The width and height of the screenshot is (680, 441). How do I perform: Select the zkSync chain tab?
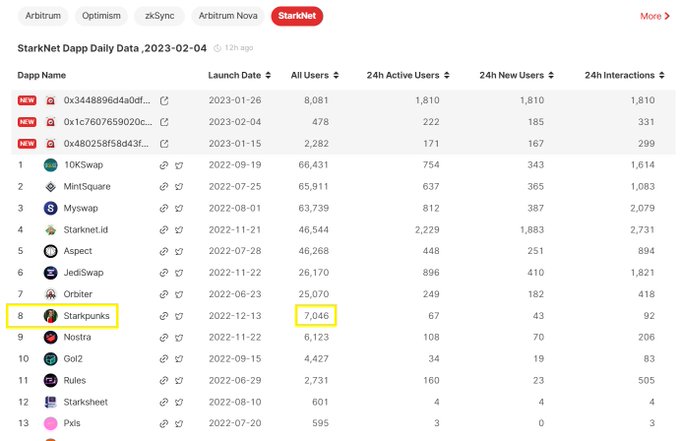click(160, 16)
